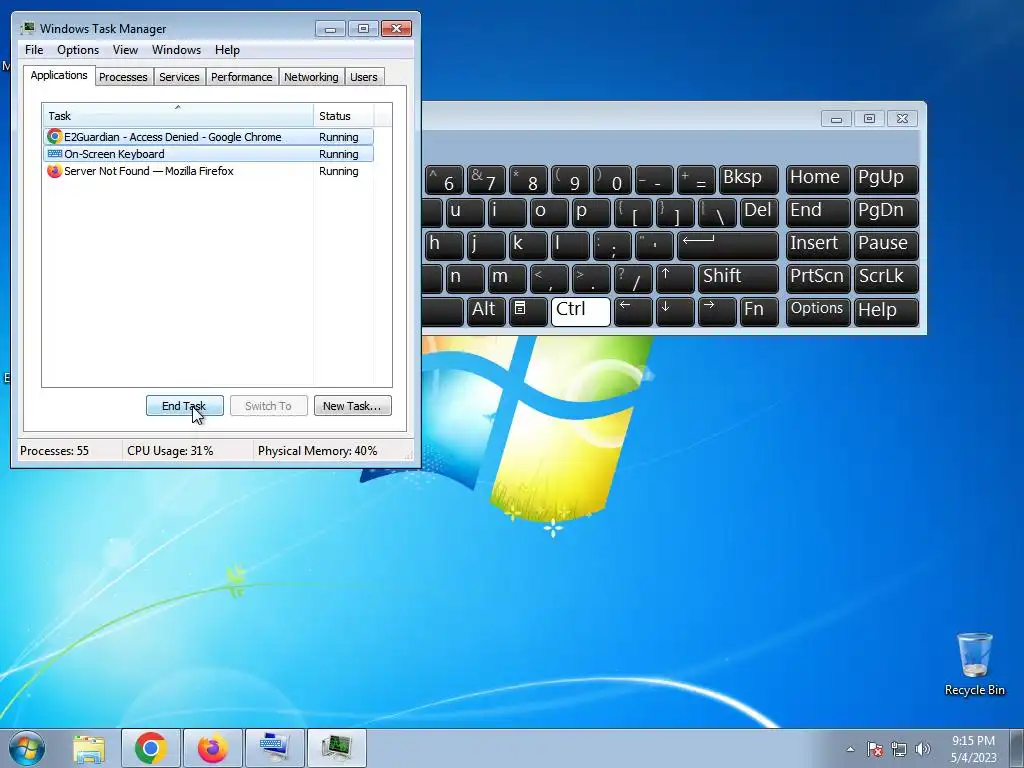1024x768 pixels.
Task: Select Task Manager taskbar icon
Action: [336, 748]
